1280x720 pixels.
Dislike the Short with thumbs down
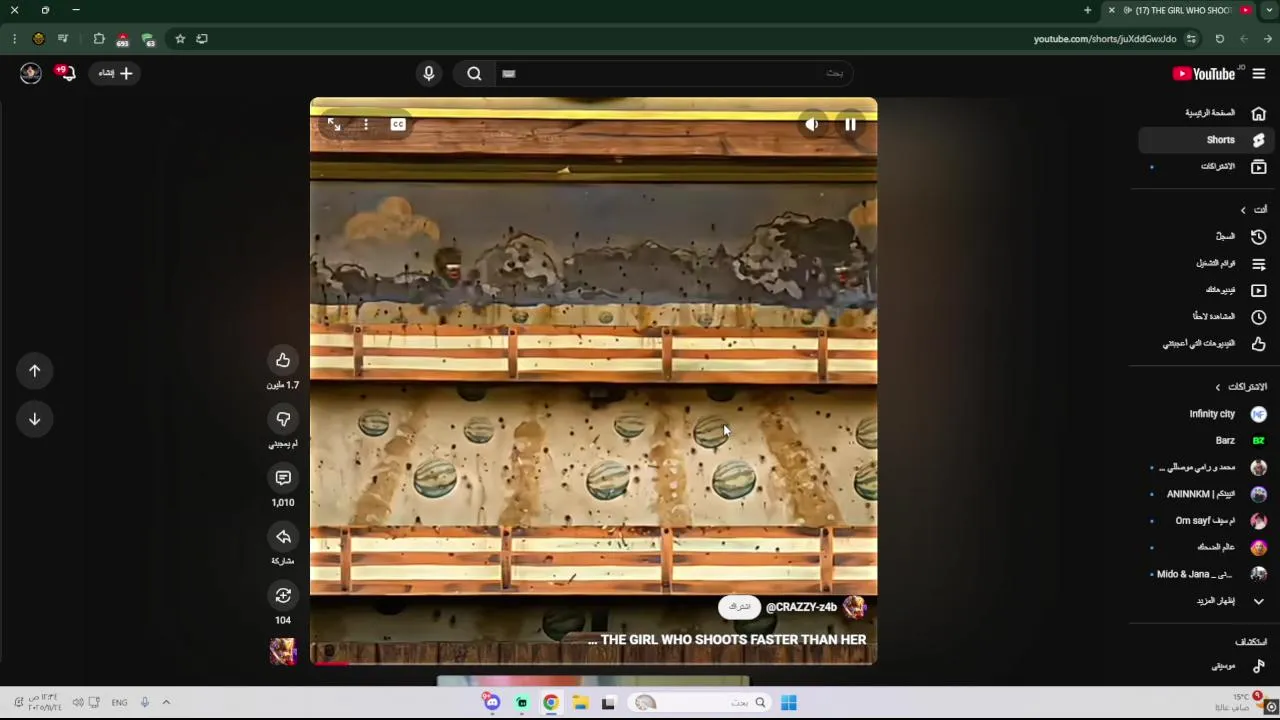click(x=283, y=419)
